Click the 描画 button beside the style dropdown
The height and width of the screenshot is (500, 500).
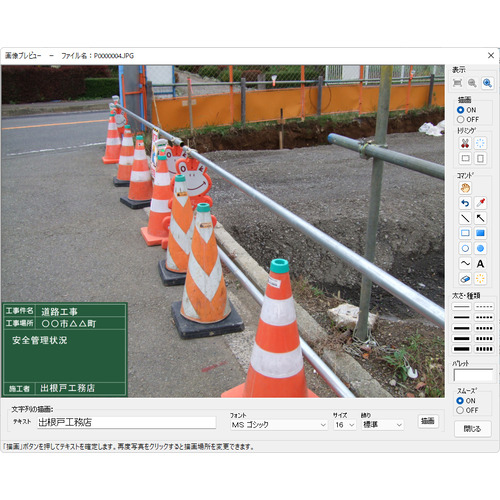tap(428, 421)
